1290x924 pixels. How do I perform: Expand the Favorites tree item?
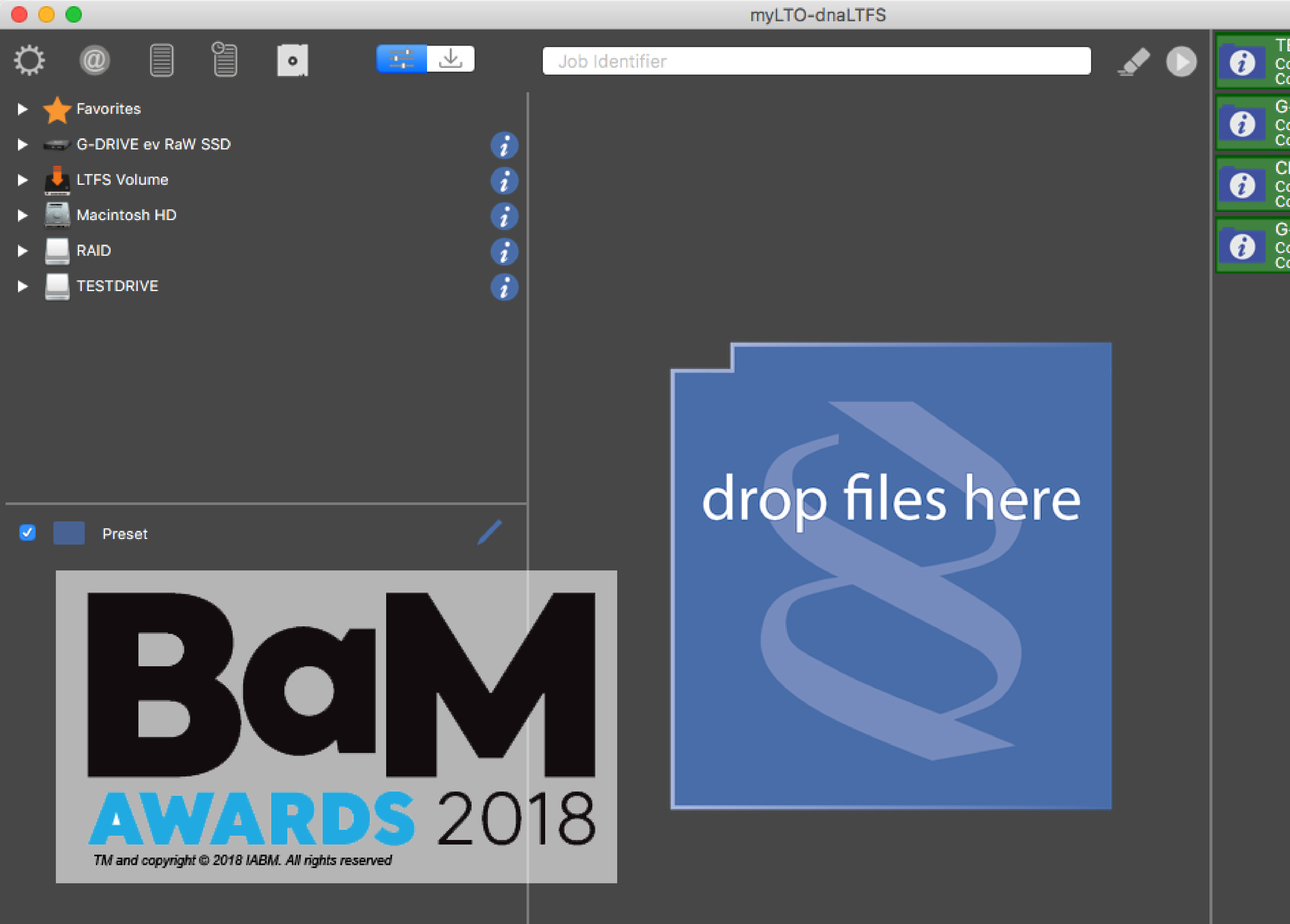[22, 109]
